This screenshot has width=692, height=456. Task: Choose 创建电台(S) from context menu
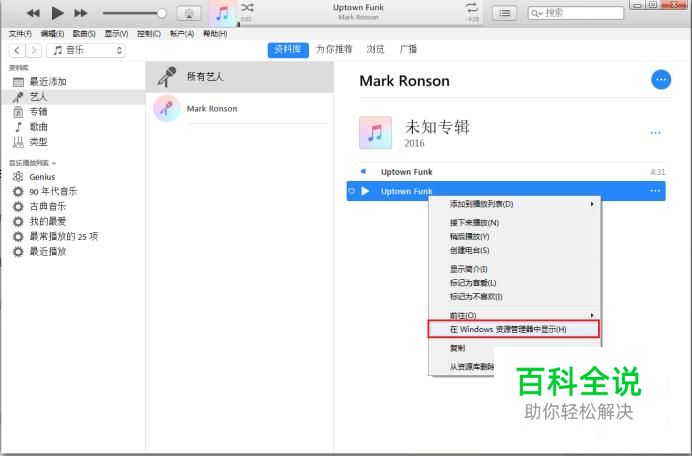515,250
